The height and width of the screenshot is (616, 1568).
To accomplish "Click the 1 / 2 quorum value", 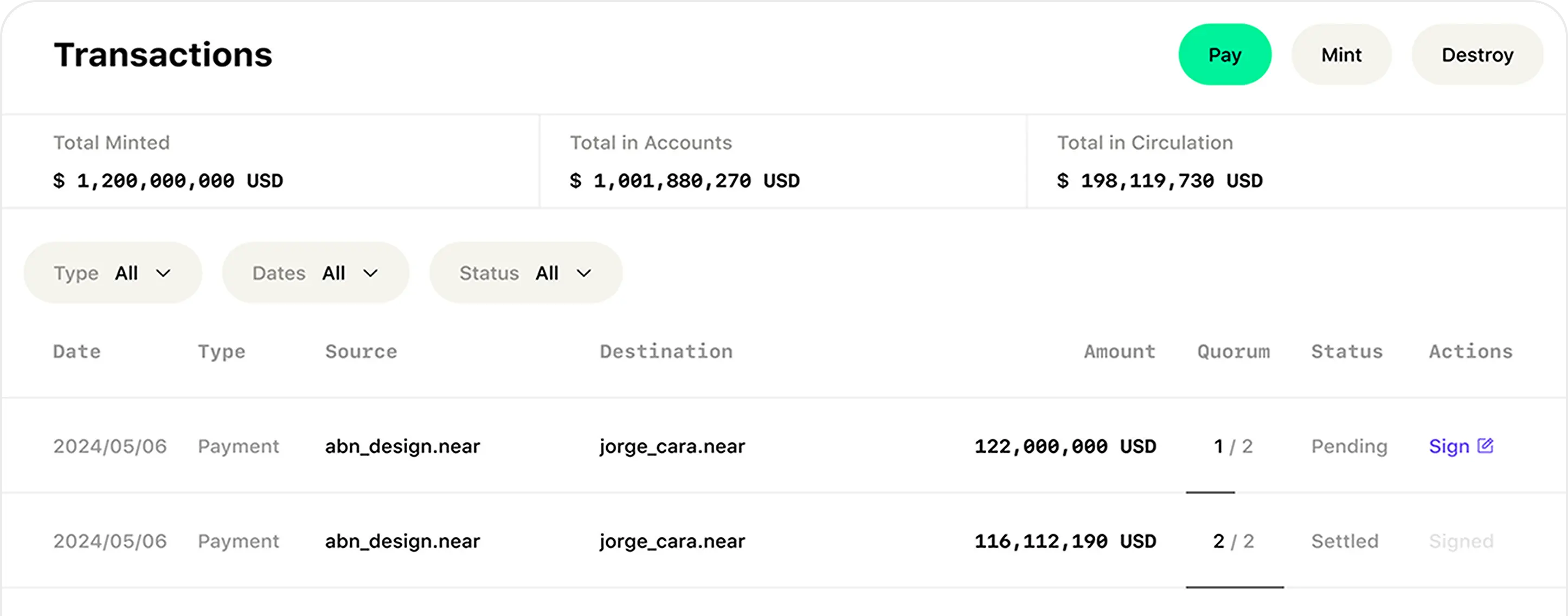I will [x=1233, y=446].
